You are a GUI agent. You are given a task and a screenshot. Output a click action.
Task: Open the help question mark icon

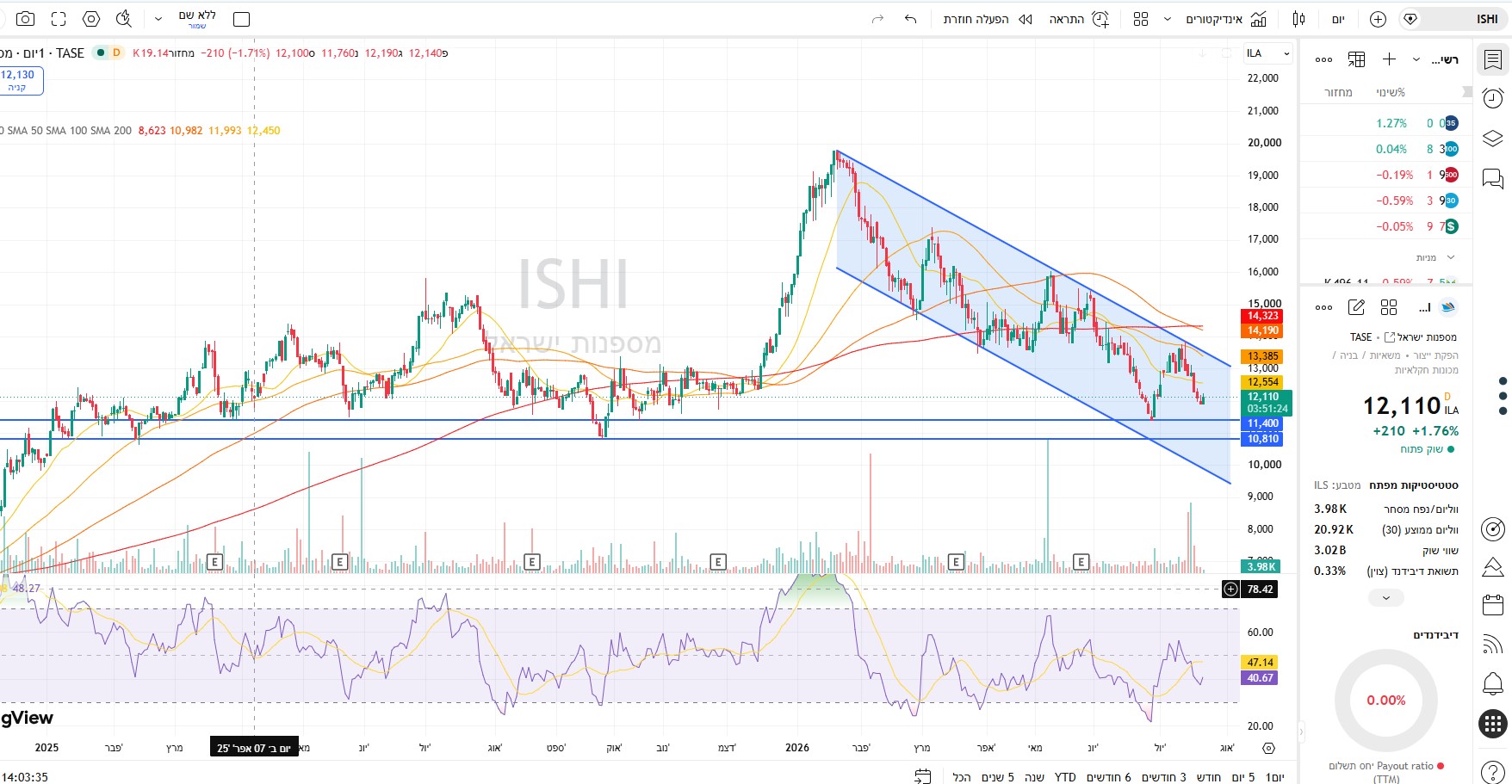tap(1493, 771)
